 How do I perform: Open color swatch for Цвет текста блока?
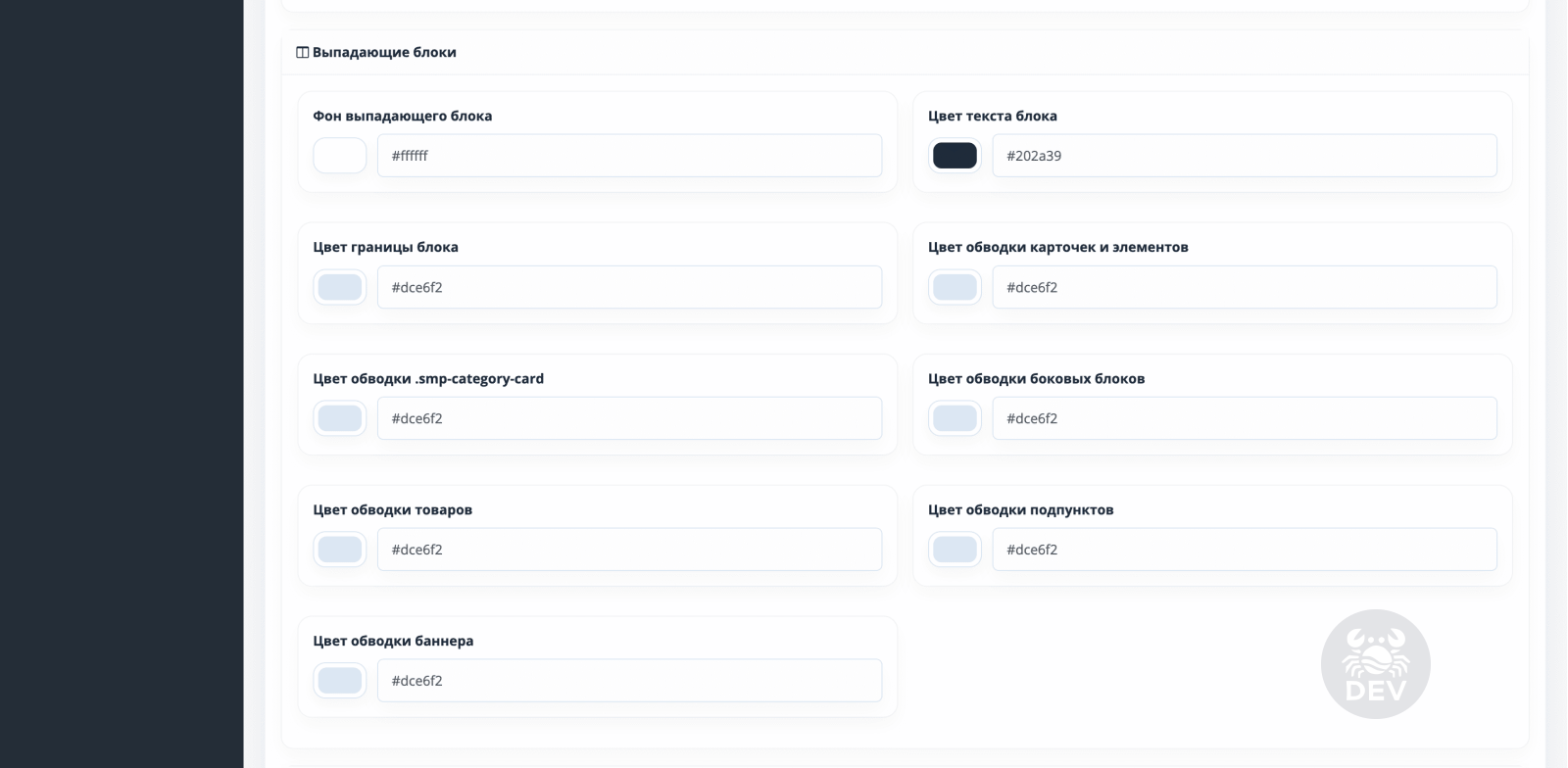(x=955, y=156)
